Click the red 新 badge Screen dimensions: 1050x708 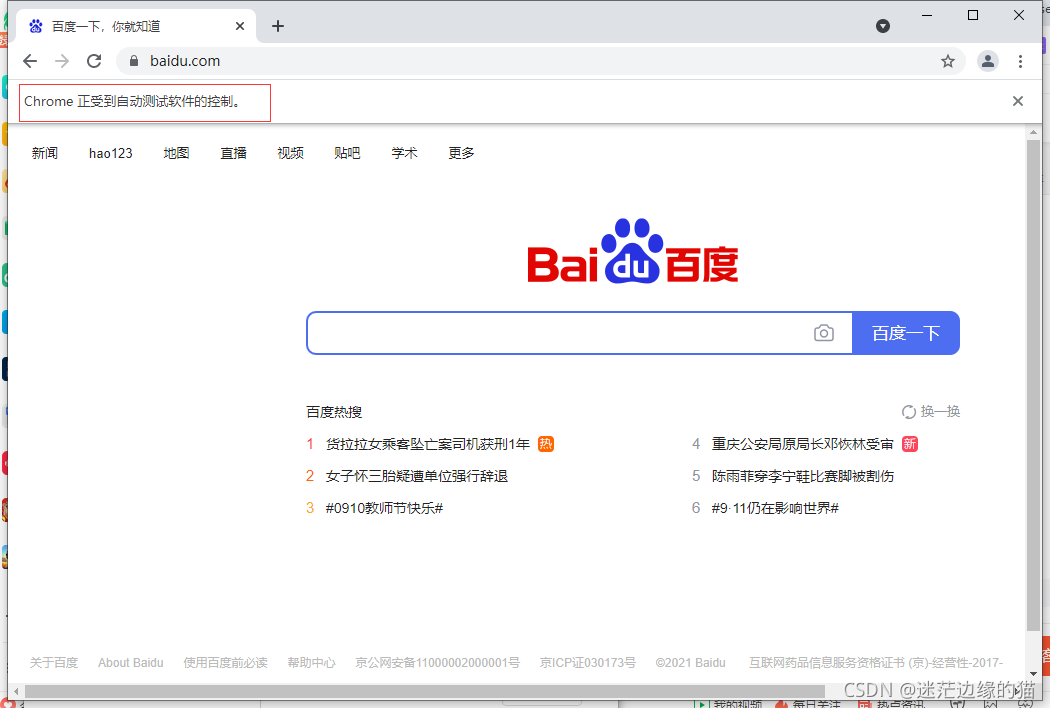[x=909, y=444]
